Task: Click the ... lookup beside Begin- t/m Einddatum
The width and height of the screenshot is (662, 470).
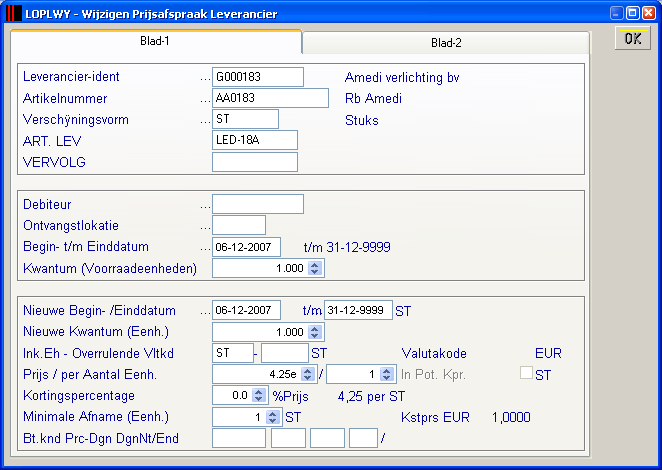Action: [205, 249]
